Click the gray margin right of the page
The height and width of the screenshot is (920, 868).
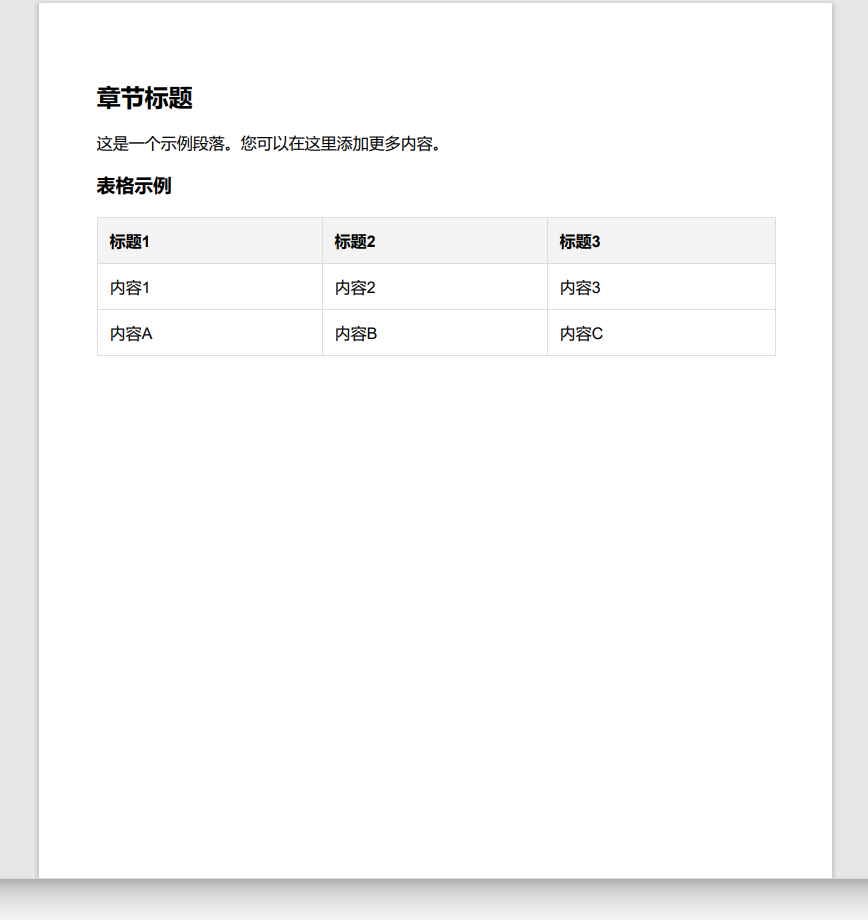pyautogui.click(x=850, y=450)
